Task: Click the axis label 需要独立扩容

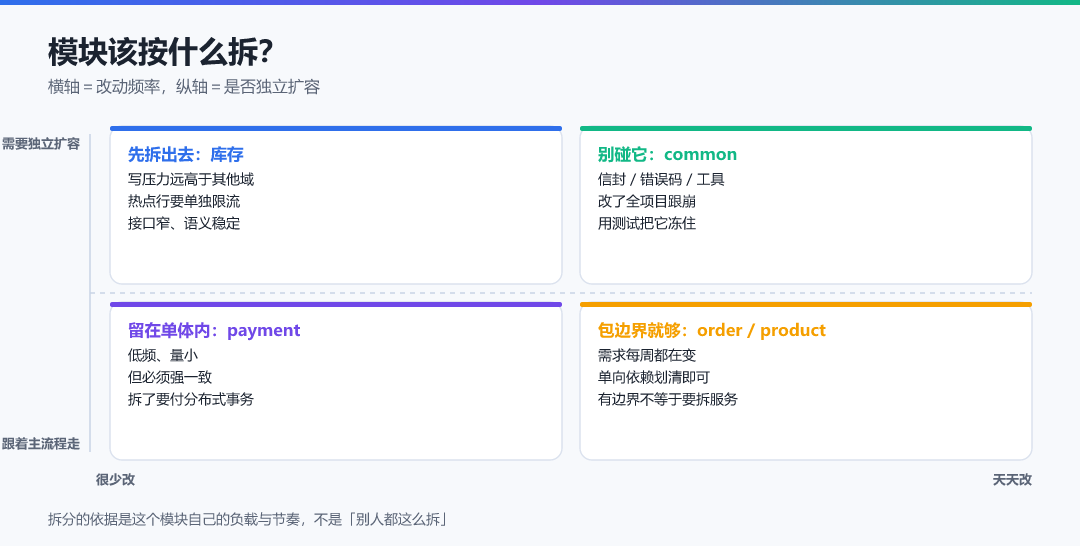Action: coord(41,144)
